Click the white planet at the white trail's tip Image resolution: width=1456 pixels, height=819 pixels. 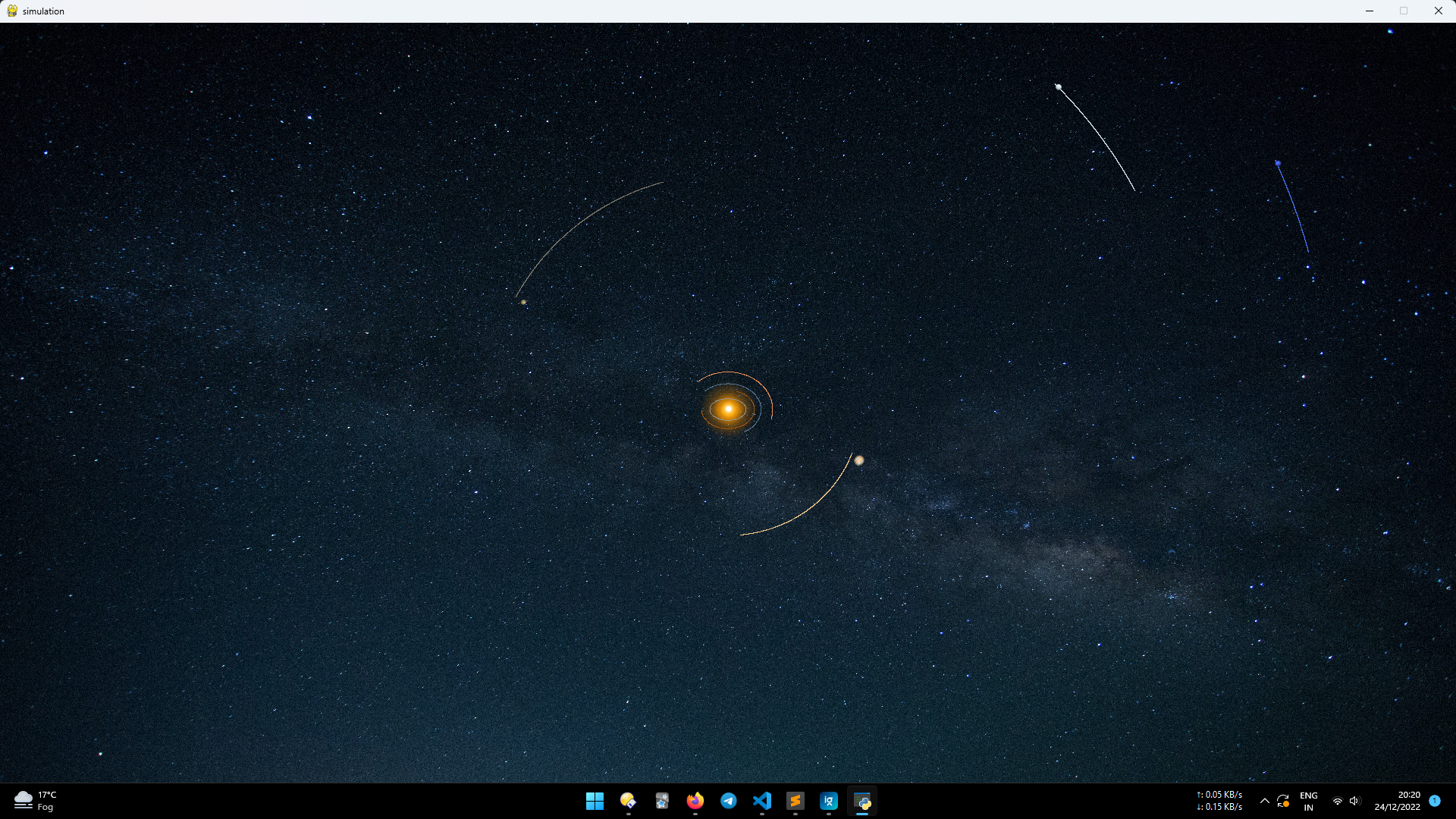1059,87
